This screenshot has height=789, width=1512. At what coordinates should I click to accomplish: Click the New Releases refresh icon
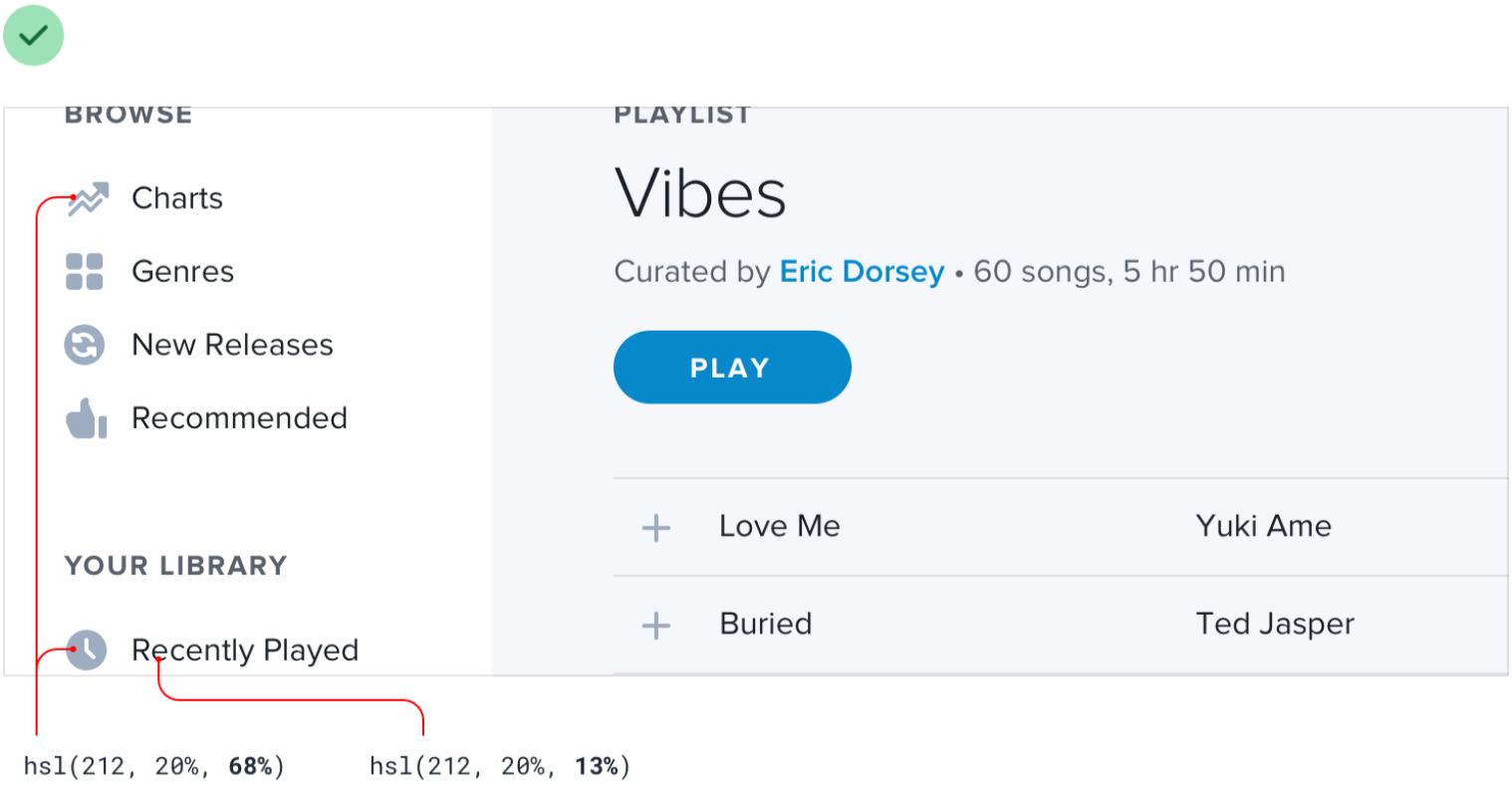pyautogui.click(x=85, y=346)
